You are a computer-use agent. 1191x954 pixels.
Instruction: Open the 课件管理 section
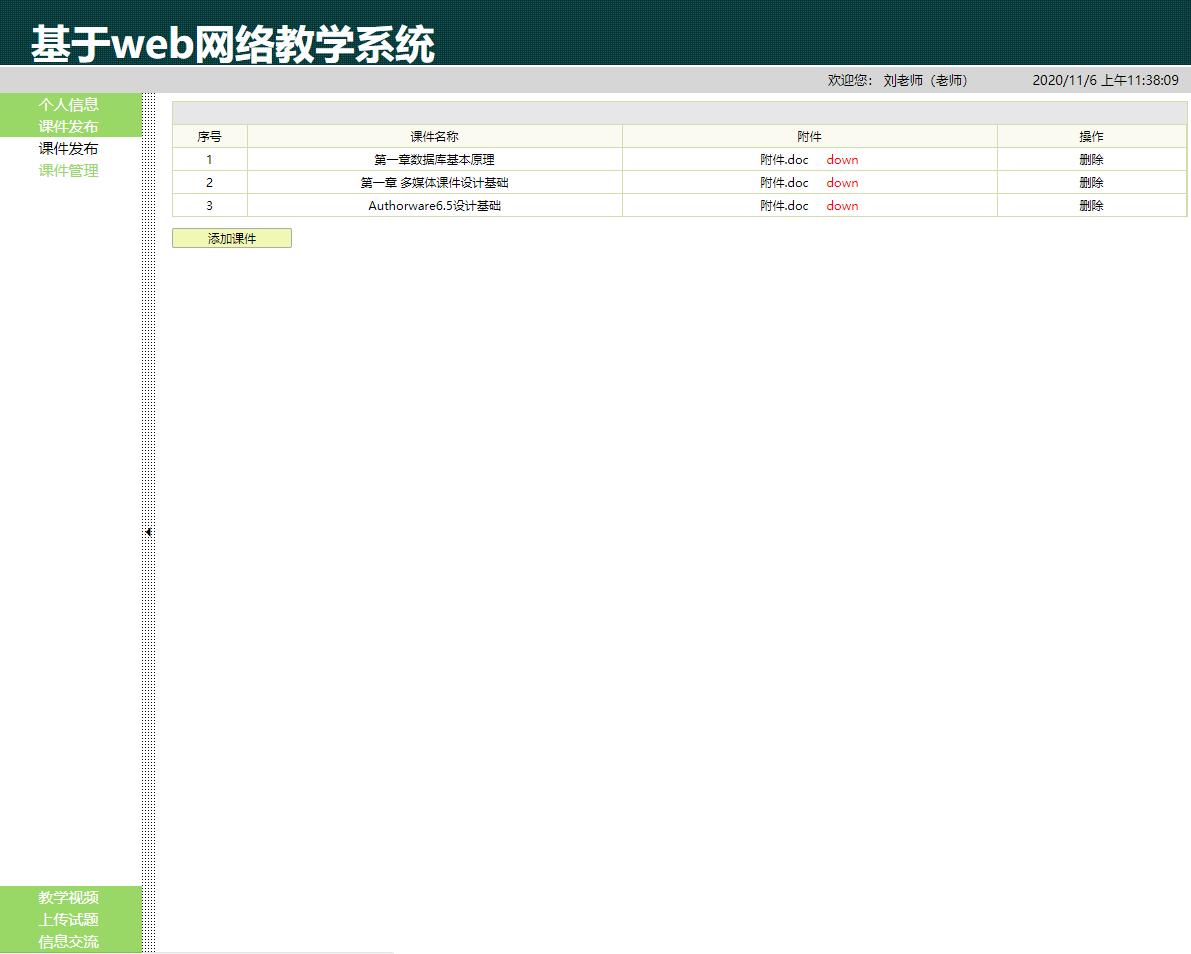(x=68, y=170)
